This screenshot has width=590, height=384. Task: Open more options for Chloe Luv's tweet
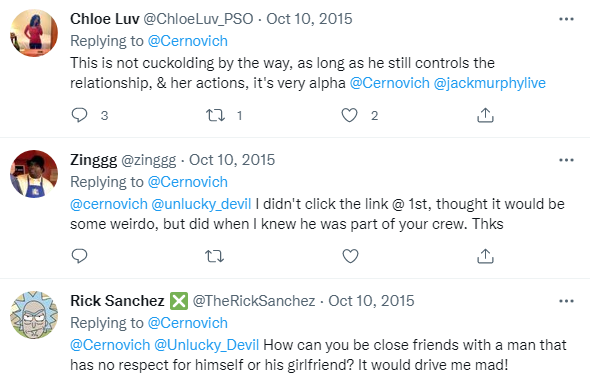click(x=566, y=19)
